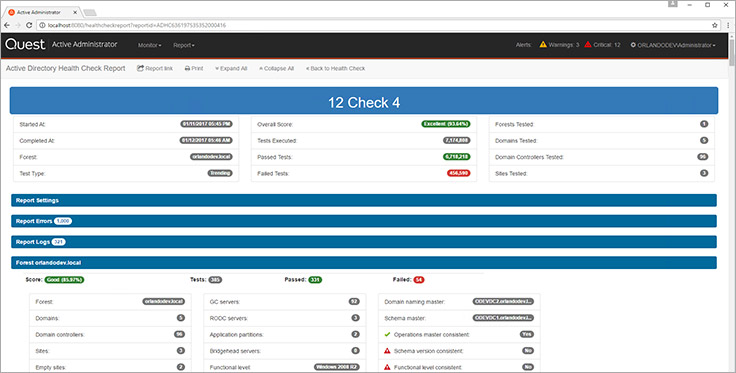The height and width of the screenshot is (373, 736).
Task: Open the Chrome three-dot menu
Action: pos(728,25)
